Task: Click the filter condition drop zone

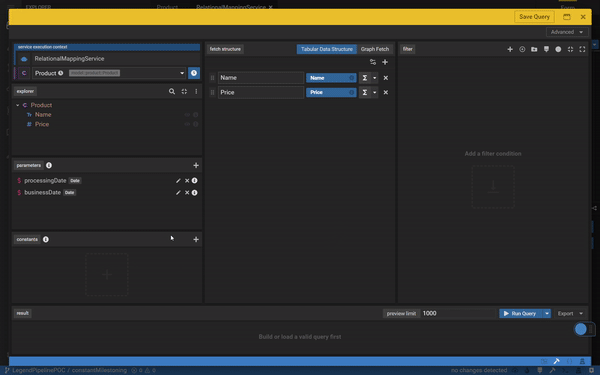Action: click(493, 187)
